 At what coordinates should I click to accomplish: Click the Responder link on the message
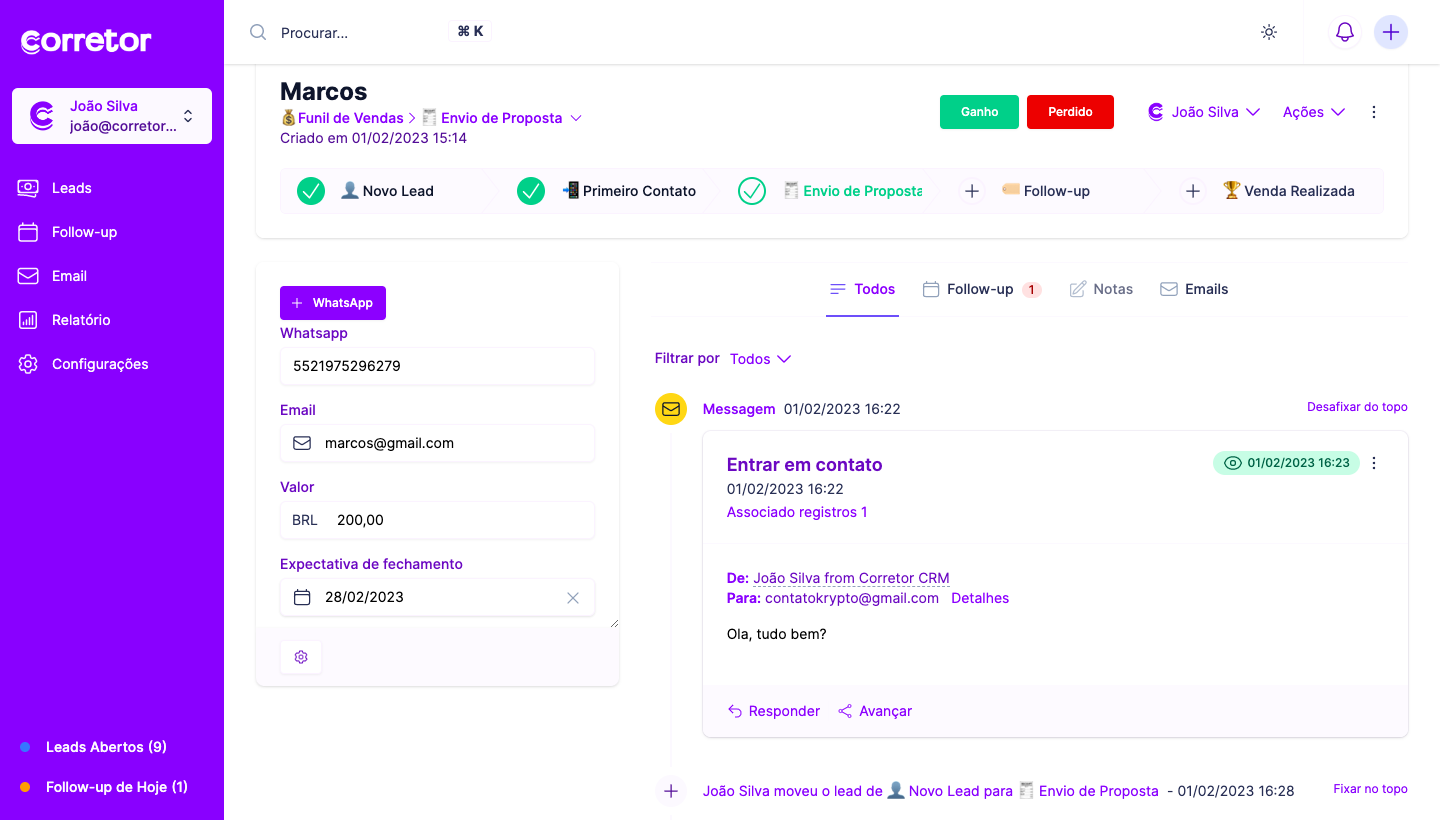click(774, 711)
